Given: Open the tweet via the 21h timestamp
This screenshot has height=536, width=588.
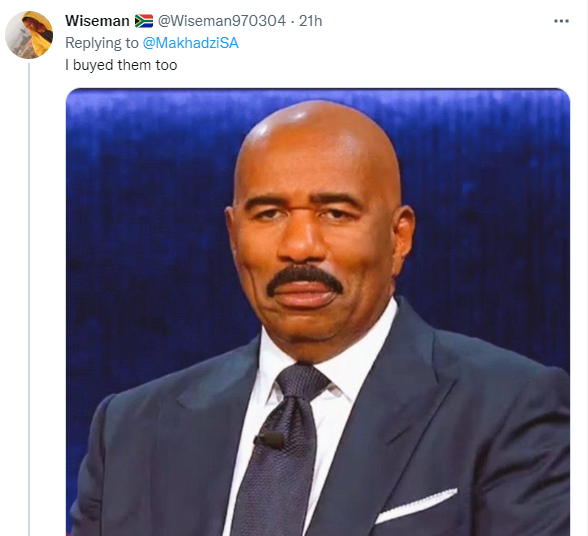Looking at the screenshot, I should (310, 21).
